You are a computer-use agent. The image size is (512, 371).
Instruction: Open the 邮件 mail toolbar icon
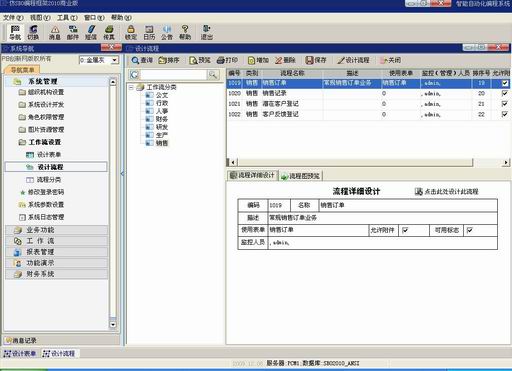pyautogui.click(x=73, y=32)
